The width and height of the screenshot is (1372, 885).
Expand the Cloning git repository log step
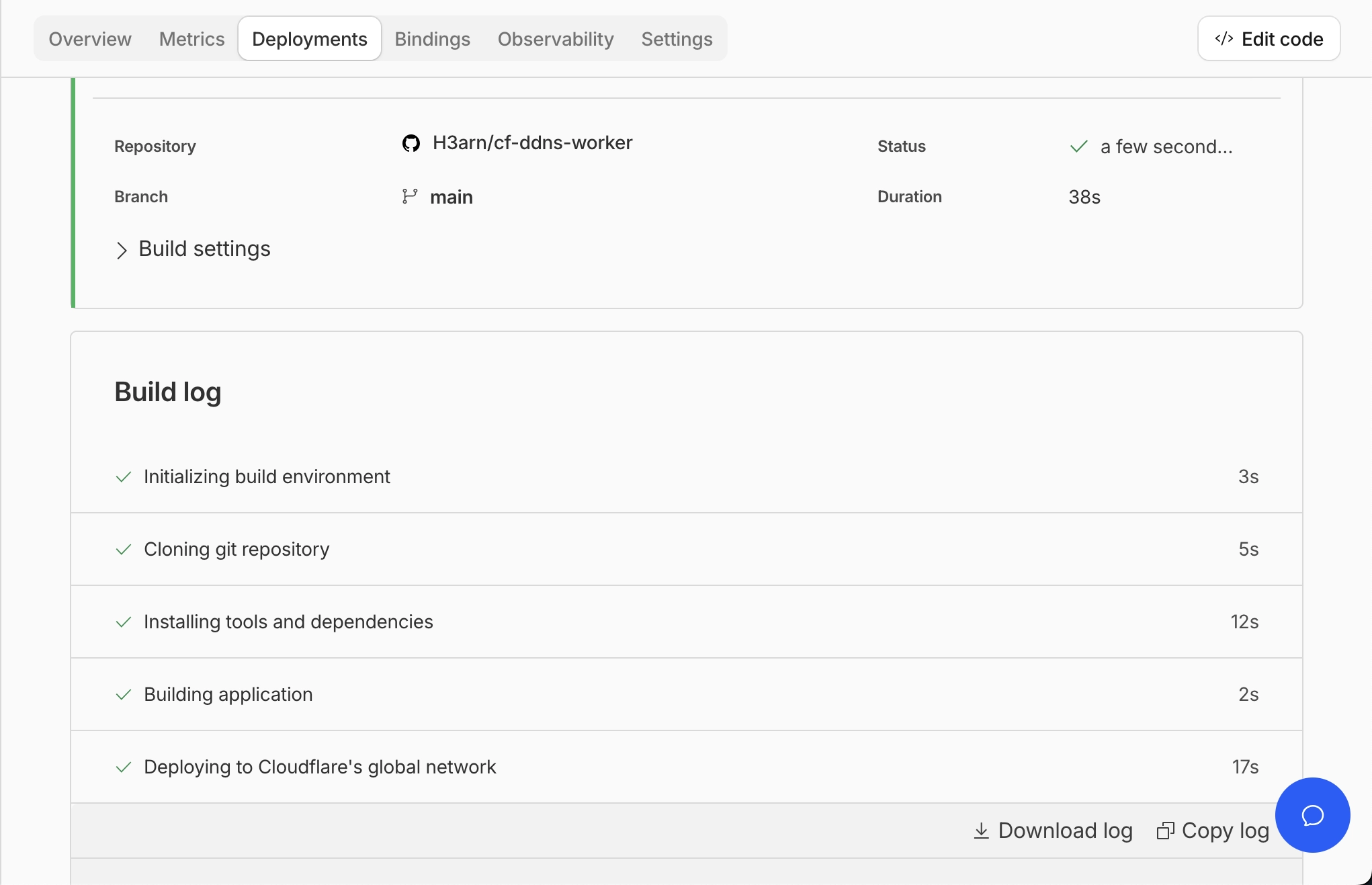(237, 549)
